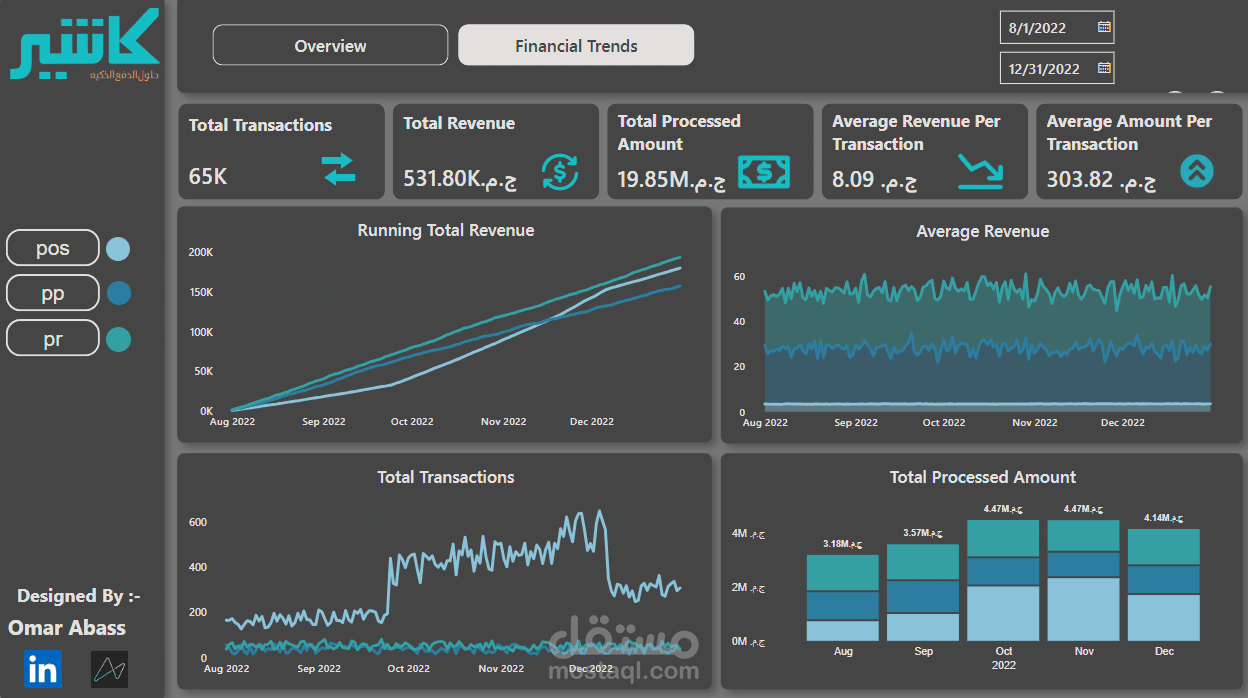
Task: Click the cash bill icon in Total Processed Amount
Action: tap(764, 172)
